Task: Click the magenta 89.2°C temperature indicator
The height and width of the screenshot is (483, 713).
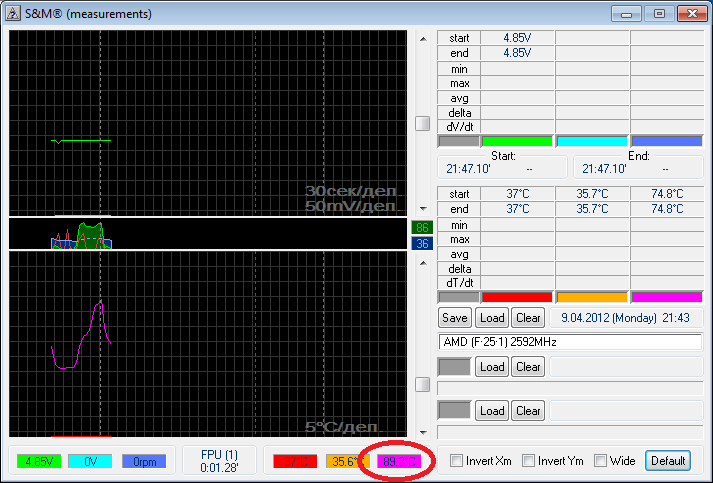Action: 399,462
